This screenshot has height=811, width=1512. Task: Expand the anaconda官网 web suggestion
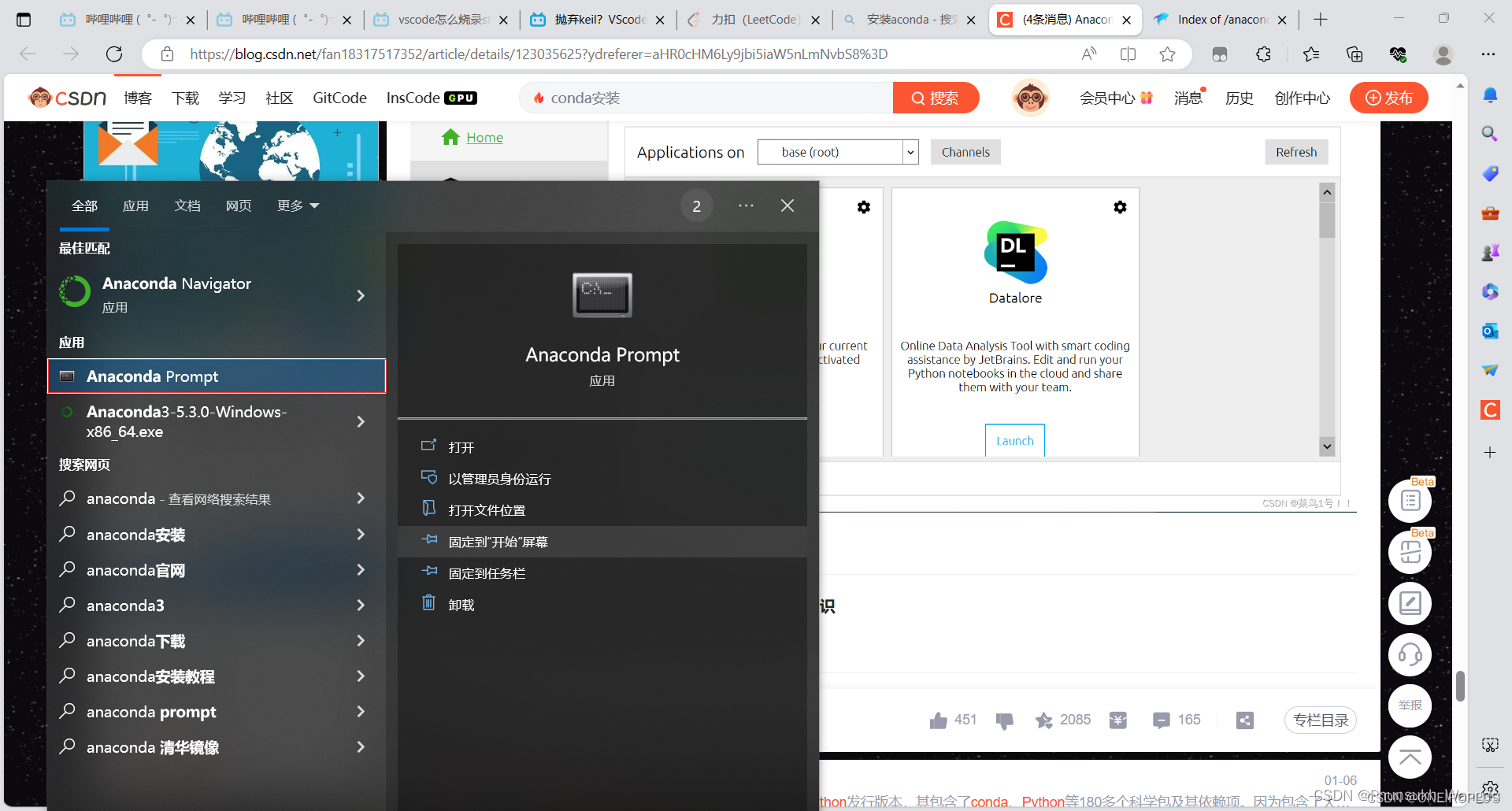coord(361,569)
